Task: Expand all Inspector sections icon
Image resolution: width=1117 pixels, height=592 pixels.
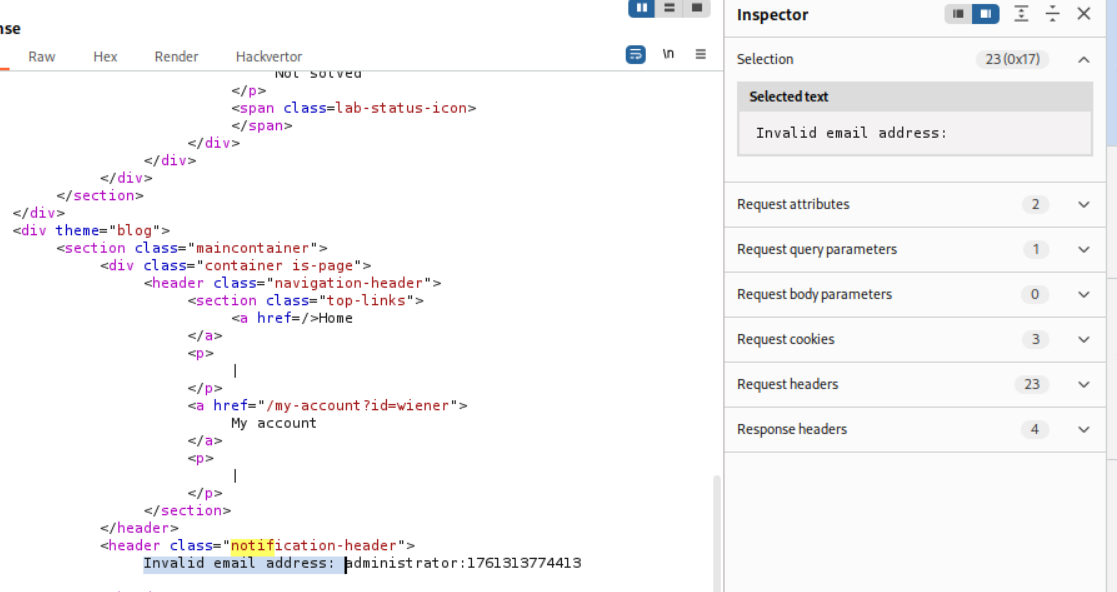Action: coord(1021,14)
